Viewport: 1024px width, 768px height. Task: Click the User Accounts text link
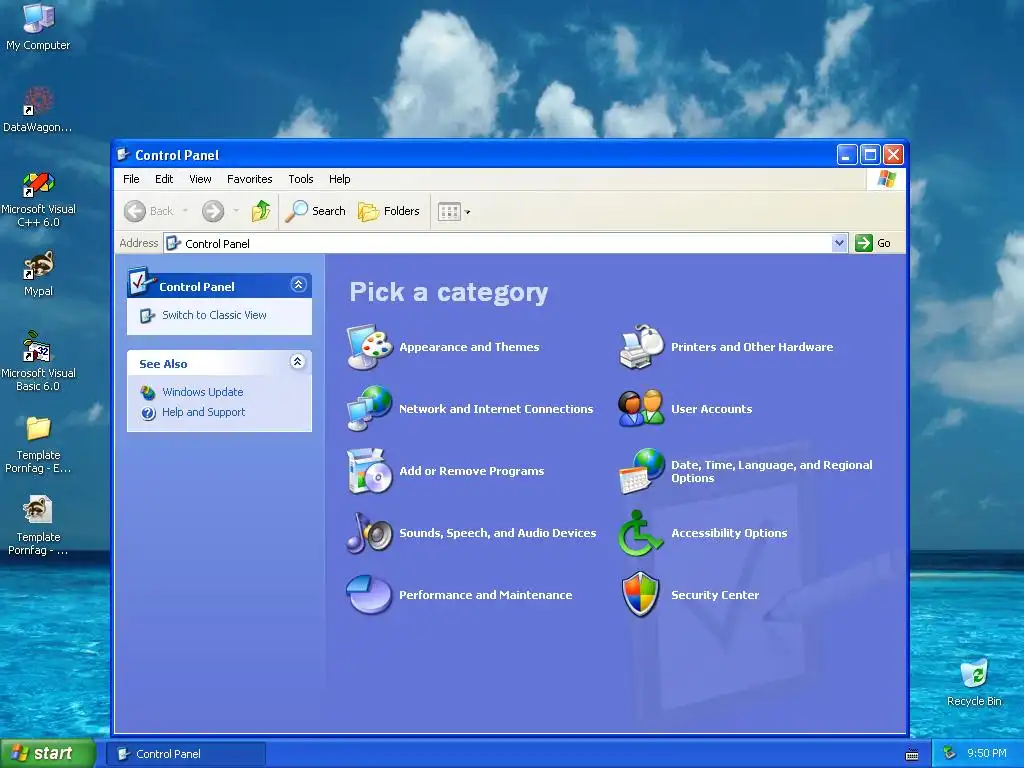coord(711,409)
